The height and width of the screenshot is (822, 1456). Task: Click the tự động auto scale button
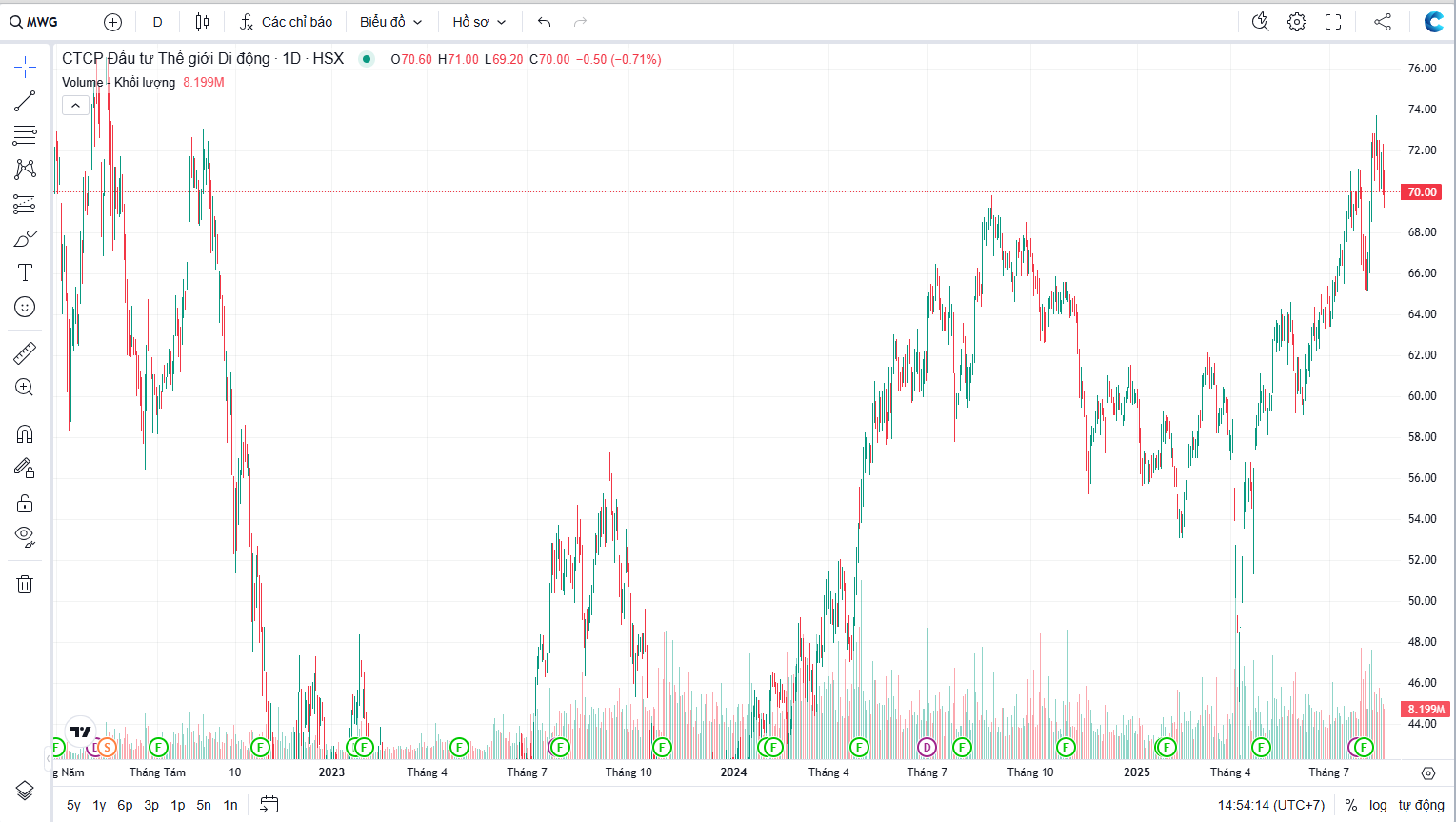(1421, 805)
